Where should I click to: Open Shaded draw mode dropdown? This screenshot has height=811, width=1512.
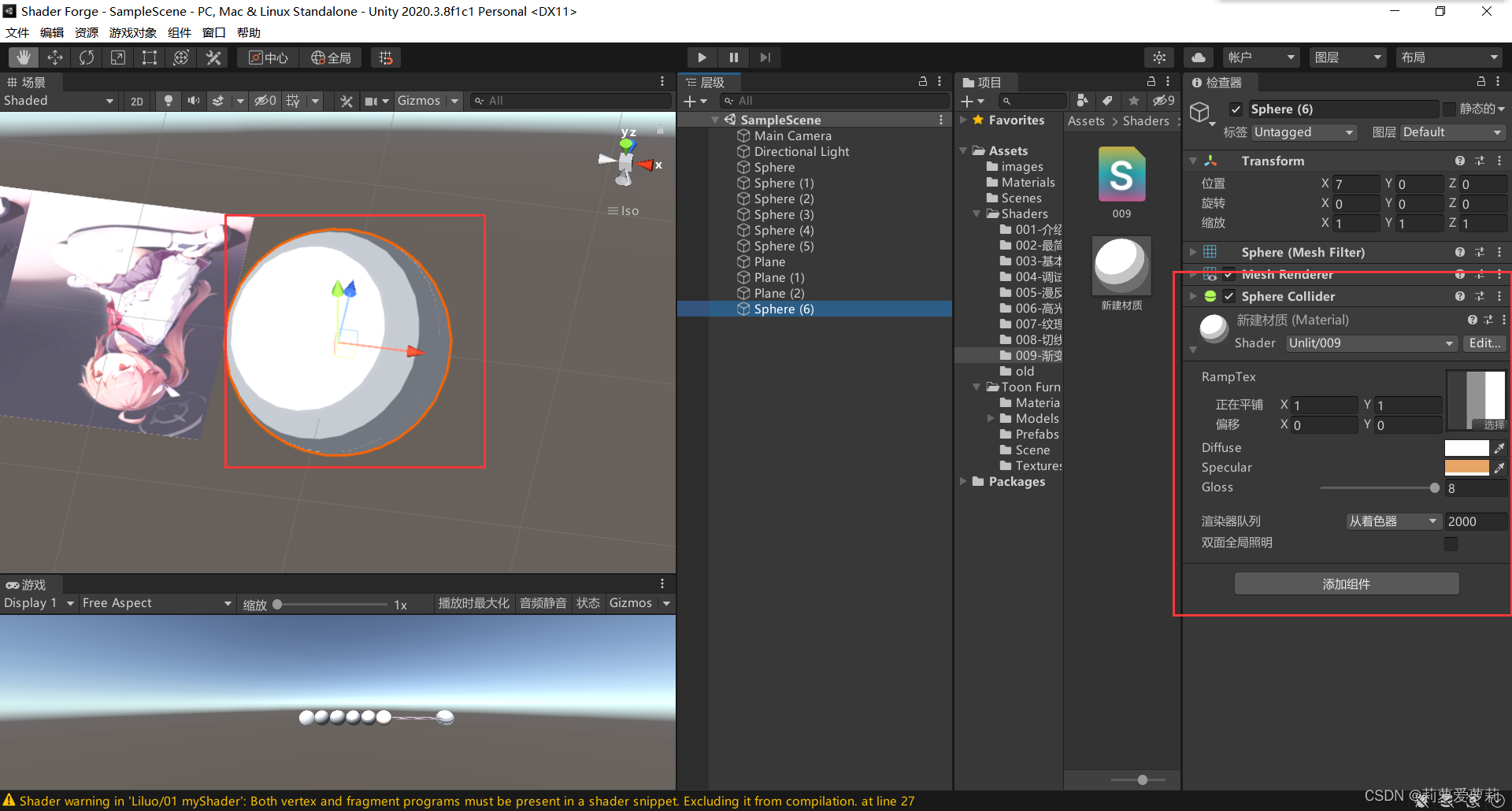(x=59, y=101)
